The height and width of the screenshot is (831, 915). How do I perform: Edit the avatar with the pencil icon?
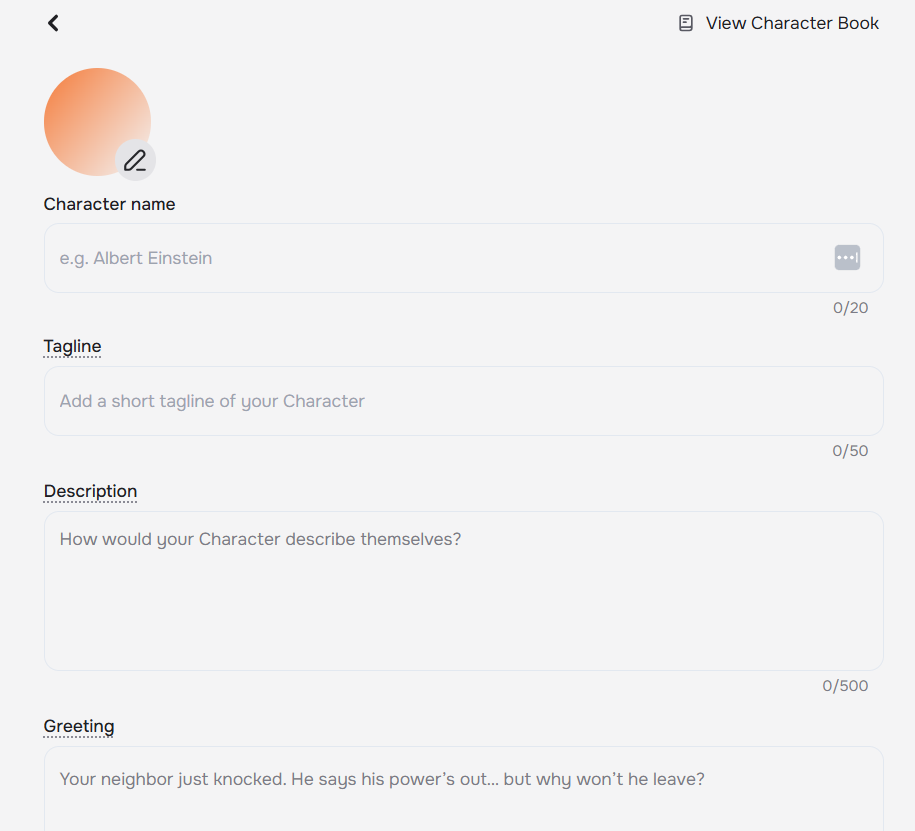[x=135, y=160]
